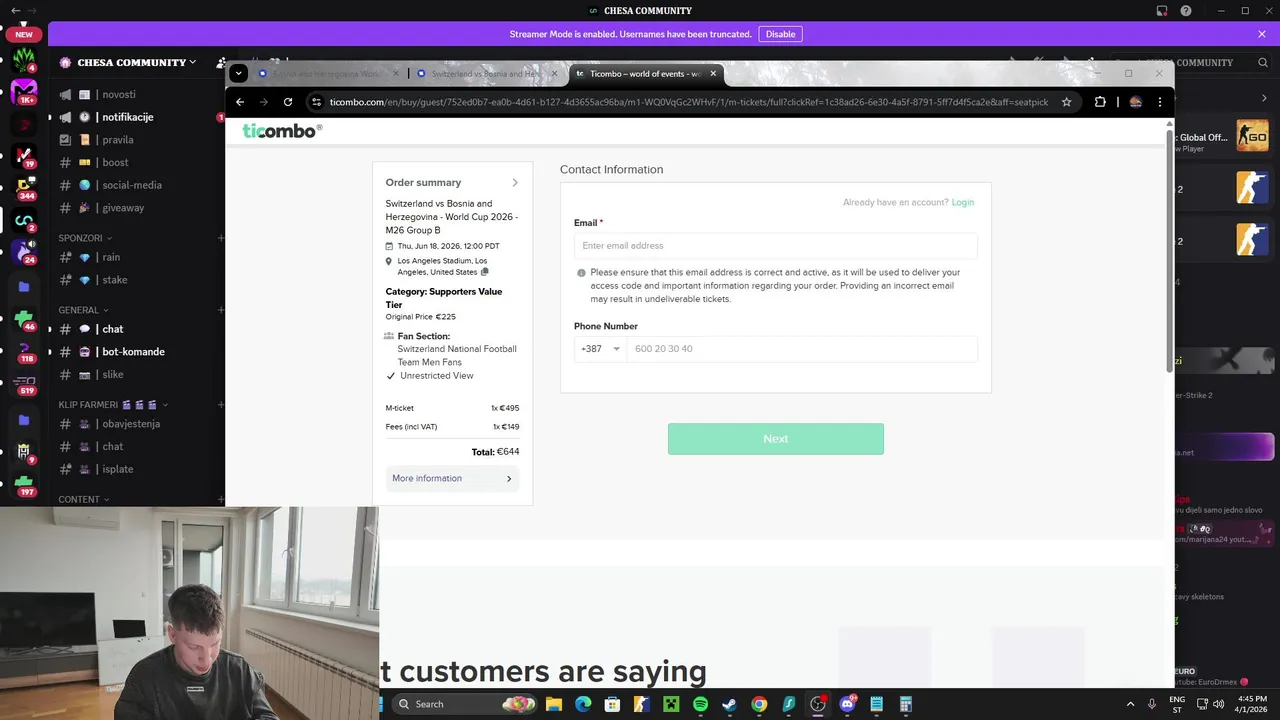
Task: Open the social-media channel
Action: [x=133, y=185]
